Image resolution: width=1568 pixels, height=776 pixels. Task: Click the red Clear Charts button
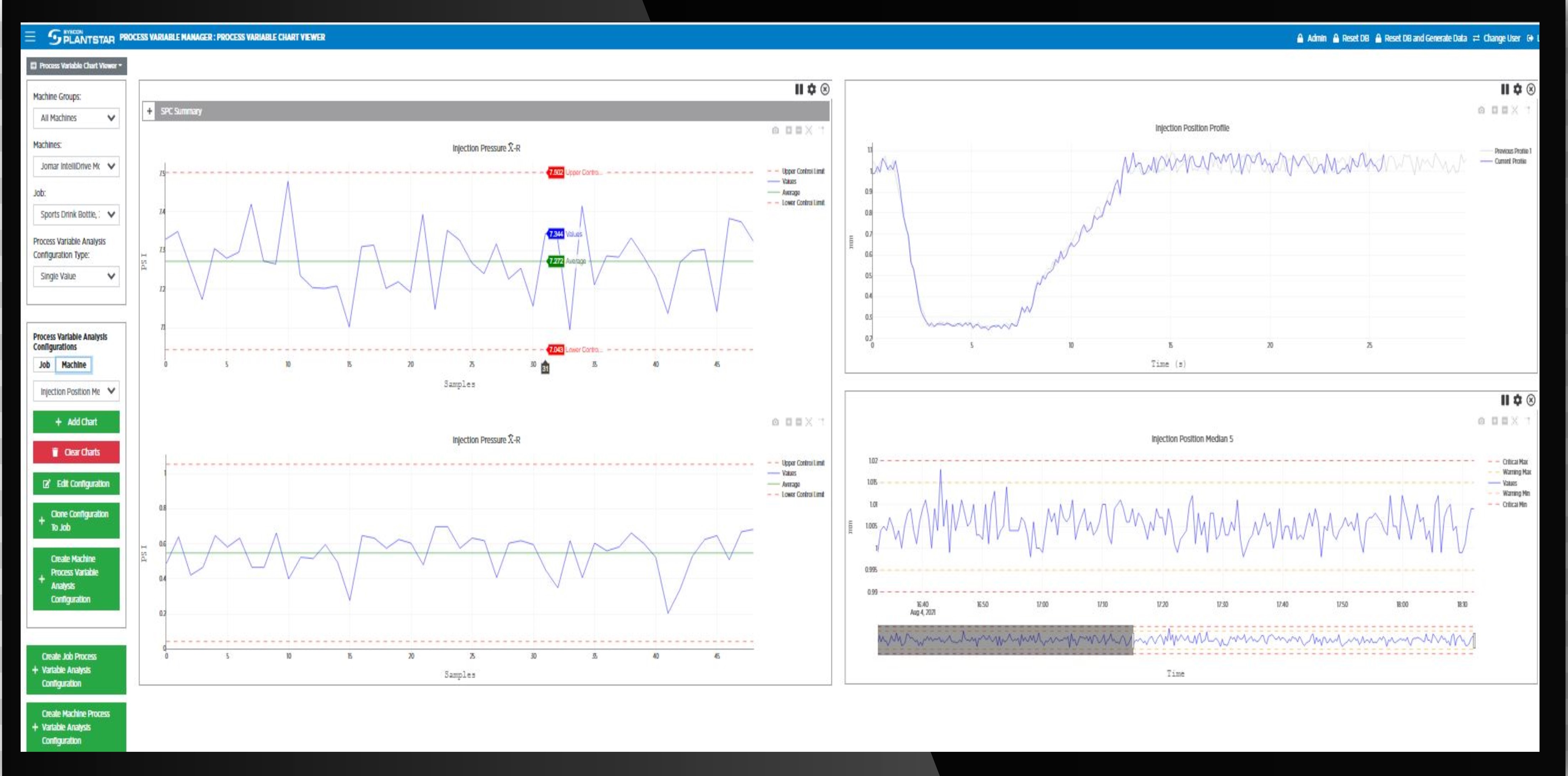(76, 452)
